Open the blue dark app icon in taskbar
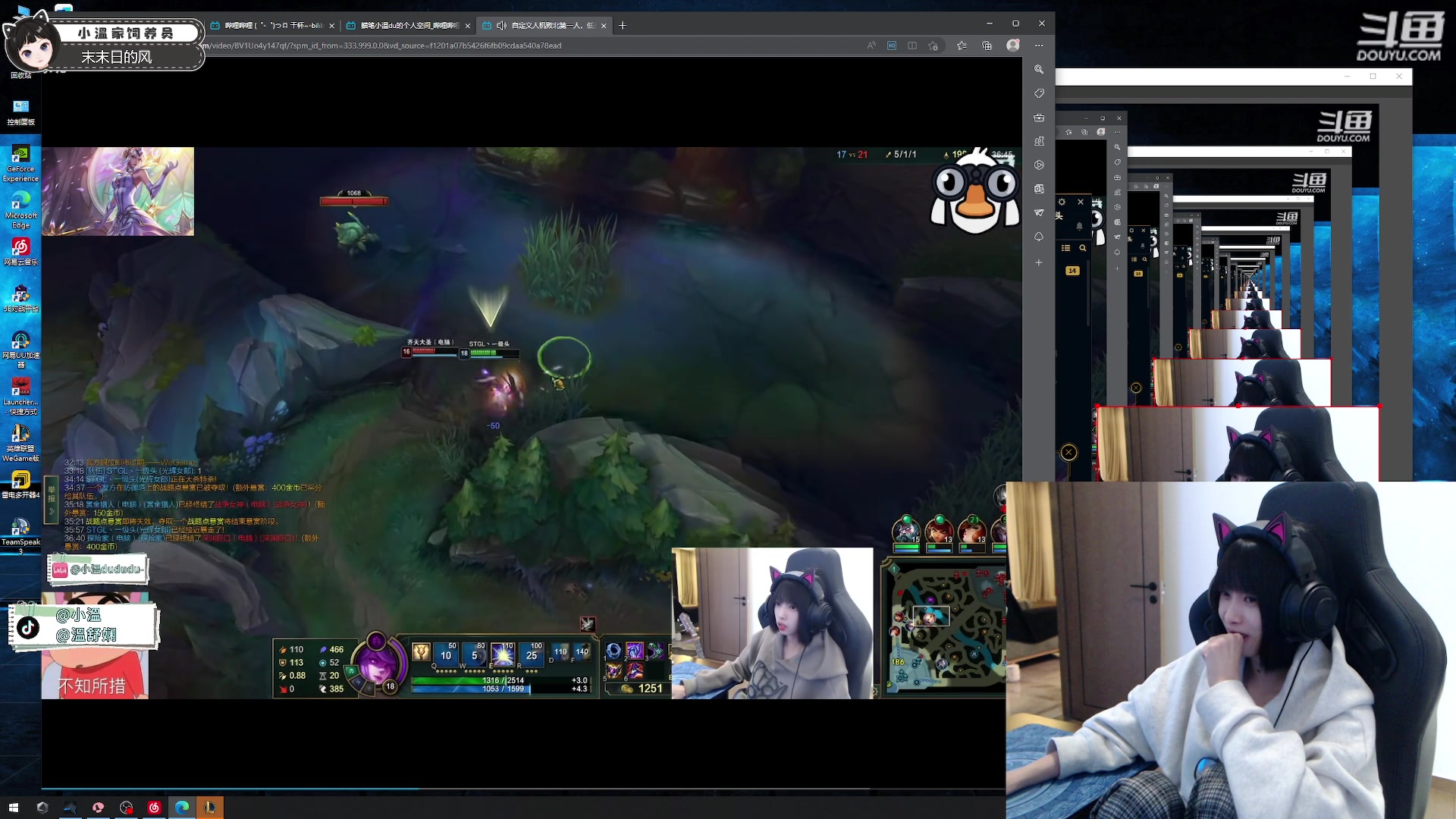This screenshot has width=1456, height=819. tap(70, 808)
